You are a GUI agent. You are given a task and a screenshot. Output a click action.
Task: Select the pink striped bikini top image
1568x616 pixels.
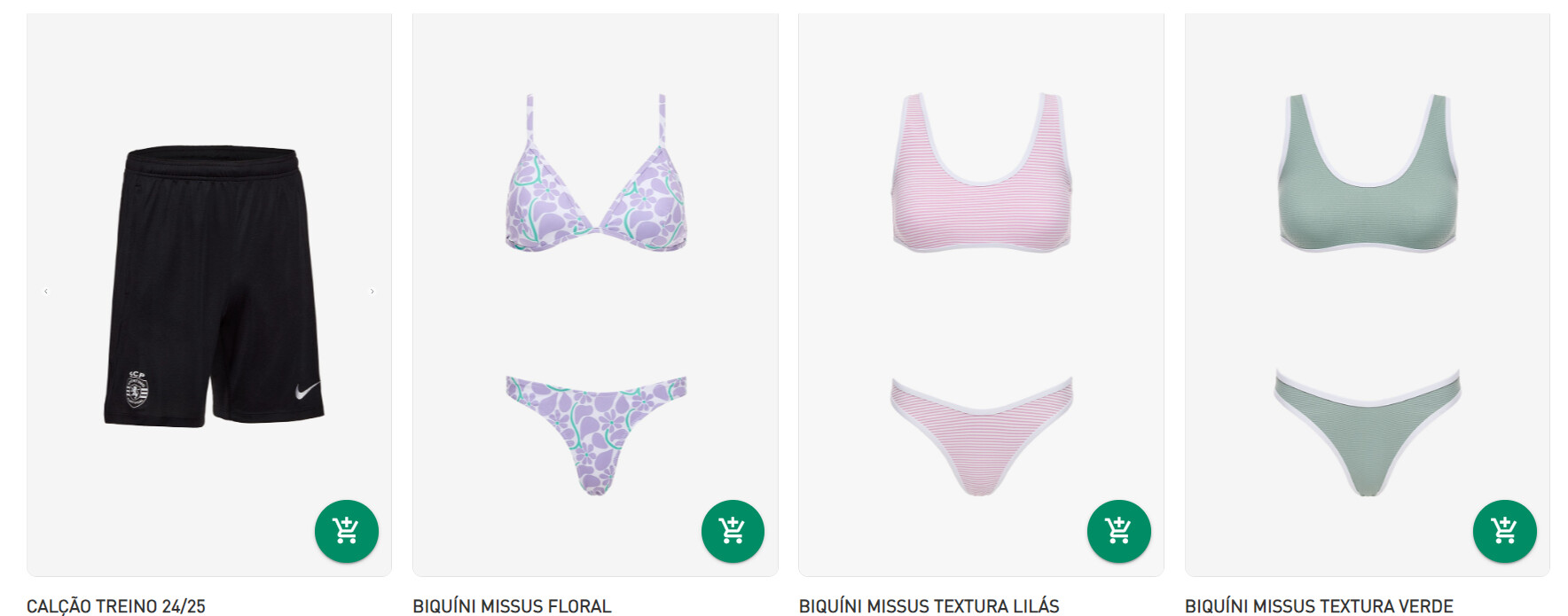982,173
